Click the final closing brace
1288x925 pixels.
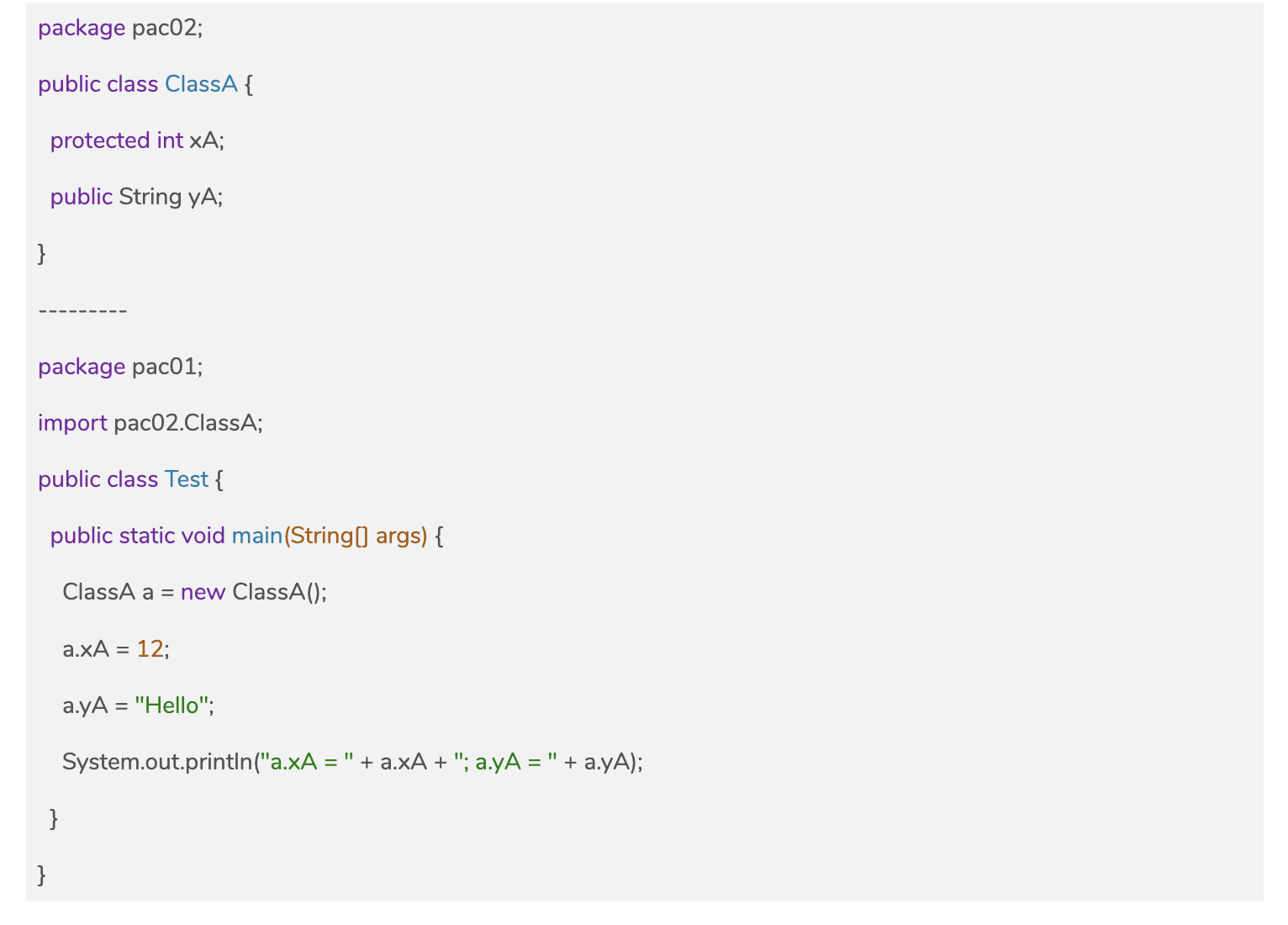42,875
